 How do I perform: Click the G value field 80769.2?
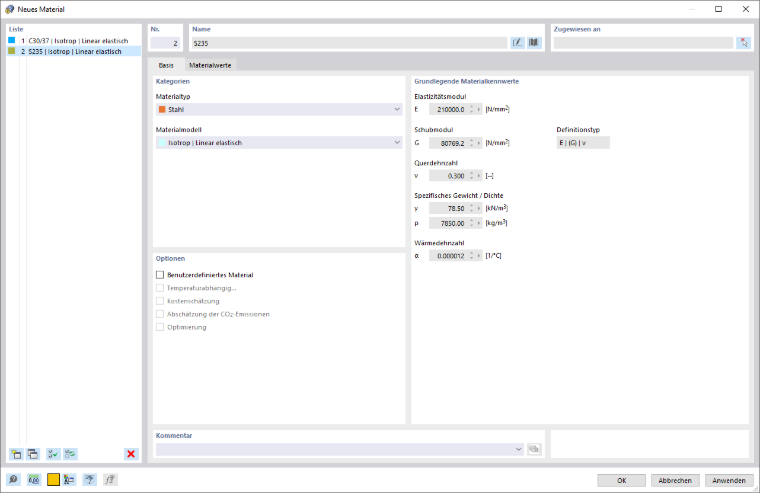pos(448,143)
